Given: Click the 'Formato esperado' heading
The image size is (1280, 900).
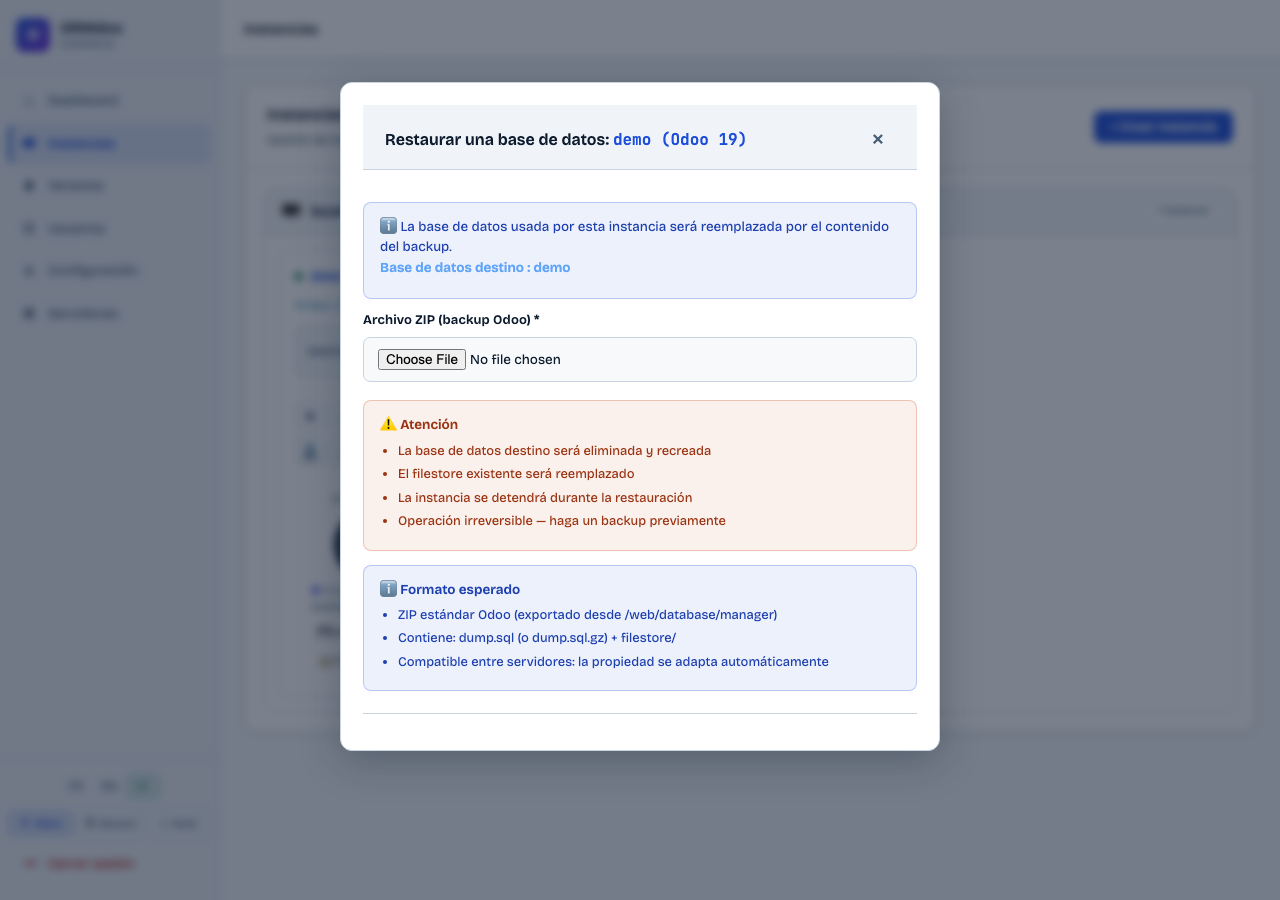Looking at the screenshot, I should [460, 590].
